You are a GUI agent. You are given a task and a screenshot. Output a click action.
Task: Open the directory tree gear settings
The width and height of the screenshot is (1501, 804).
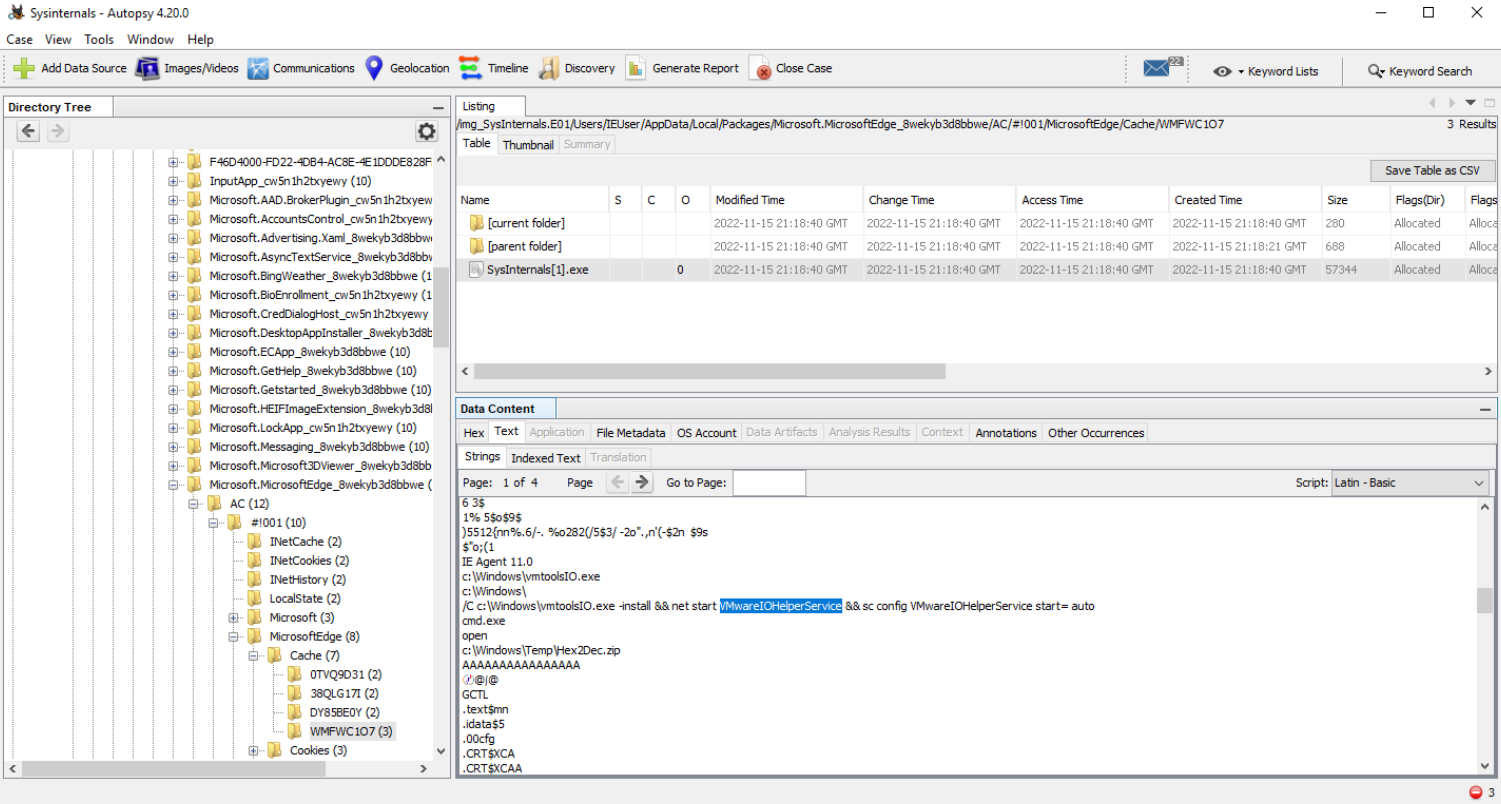(x=427, y=131)
